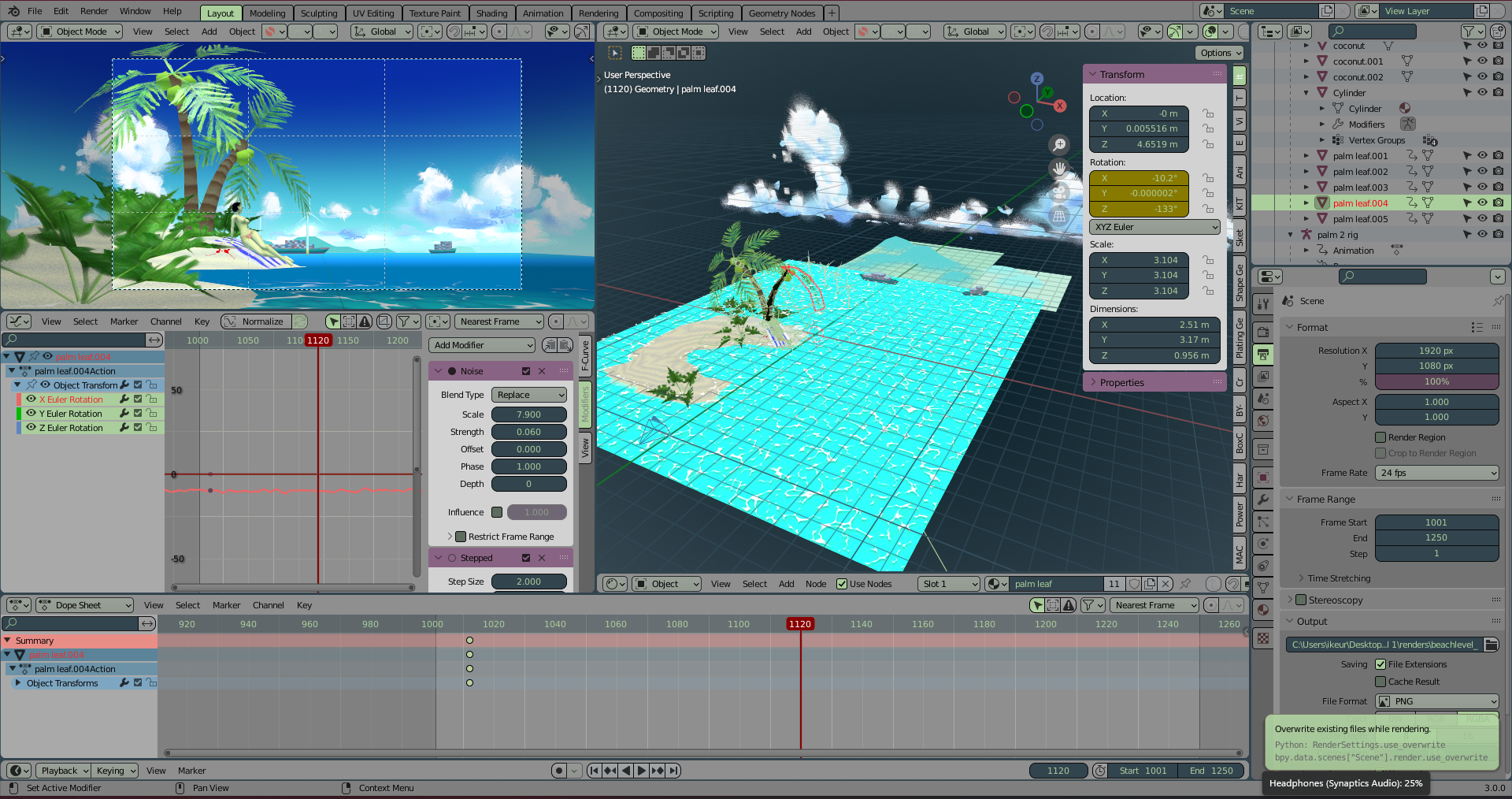Image resolution: width=1512 pixels, height=799 pixels.
Task: Click the pan hand gizmo in viewport
Action: click(x=1059, y=168)
